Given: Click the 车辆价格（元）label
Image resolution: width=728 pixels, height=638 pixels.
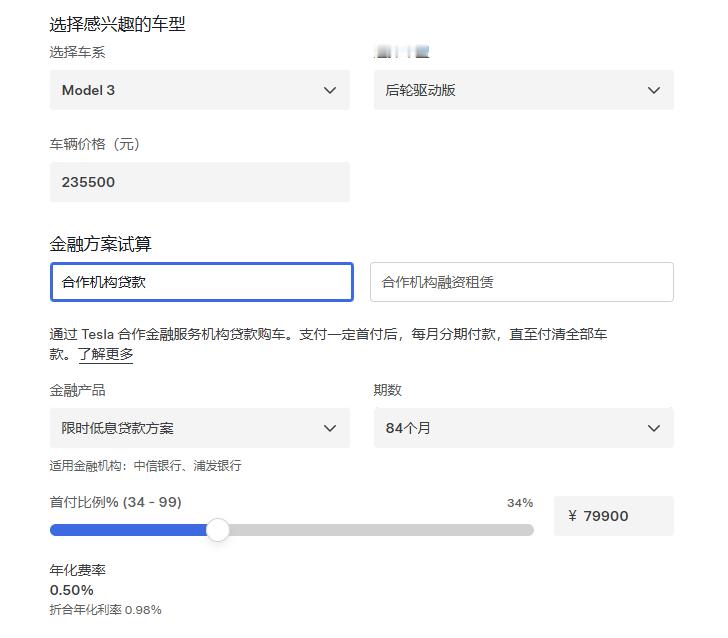Looking at the screenshot, I should [95, 144].
